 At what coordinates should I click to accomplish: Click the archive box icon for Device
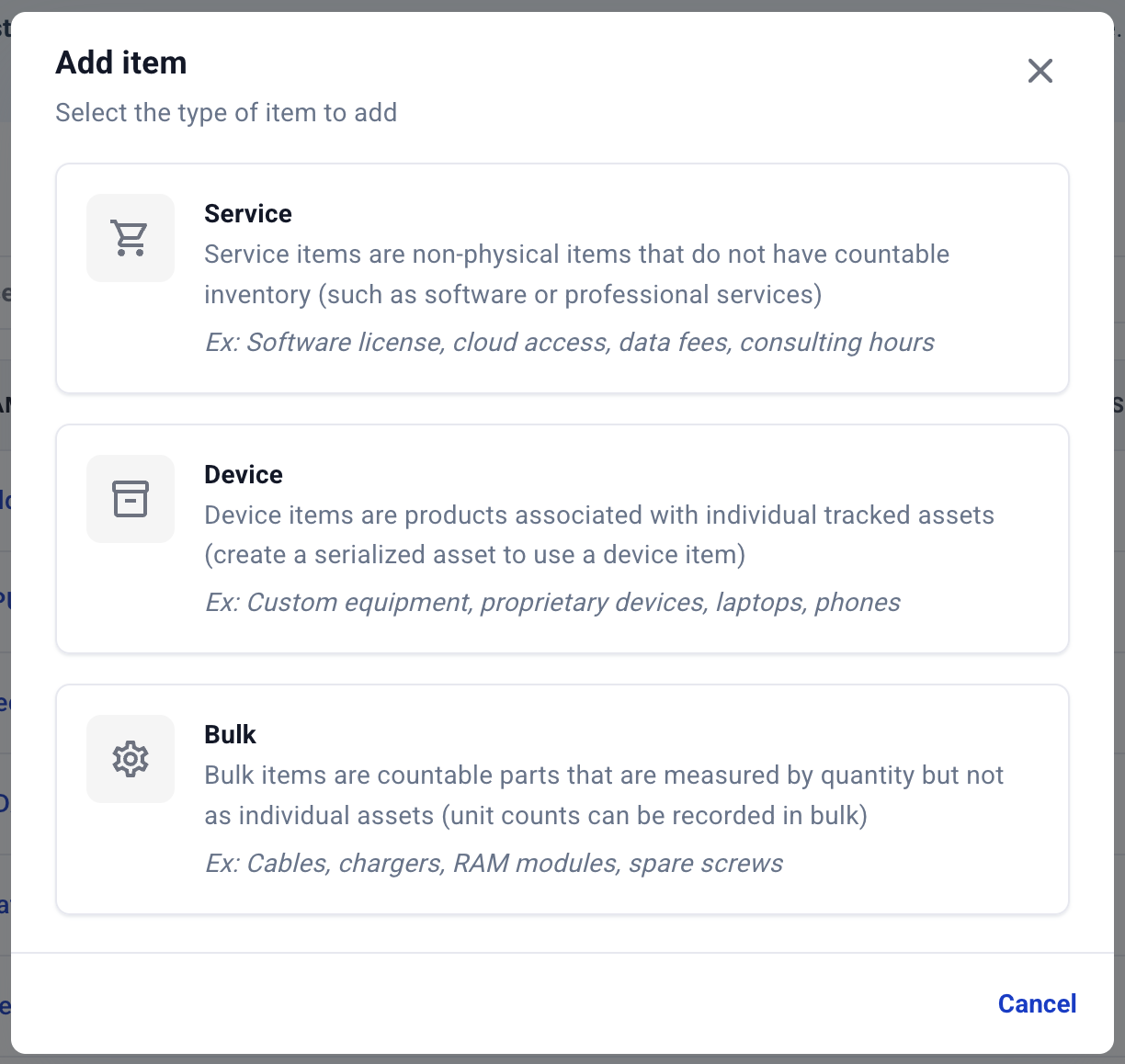130,499
